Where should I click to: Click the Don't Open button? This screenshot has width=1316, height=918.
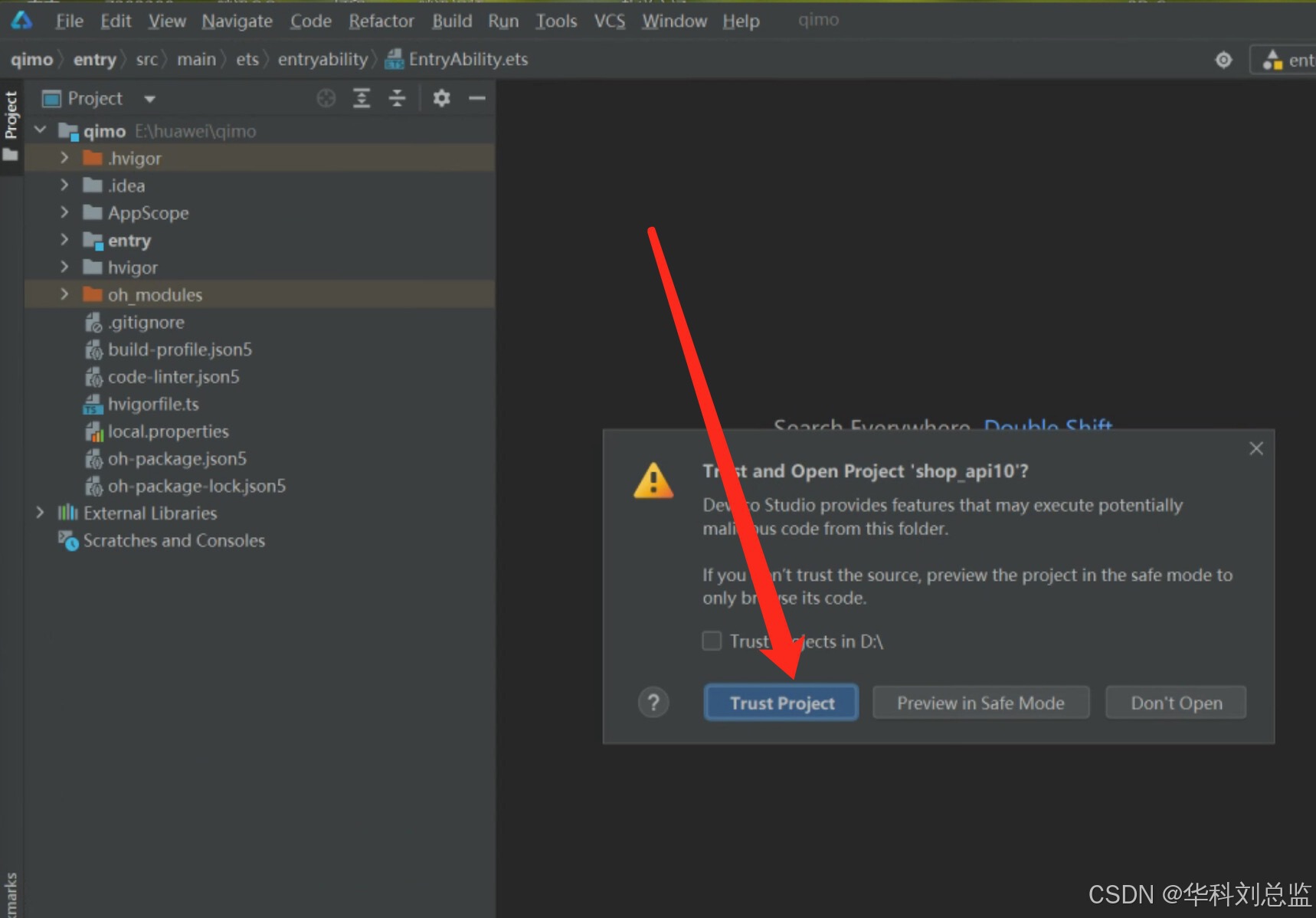[x=1176, y=703]
